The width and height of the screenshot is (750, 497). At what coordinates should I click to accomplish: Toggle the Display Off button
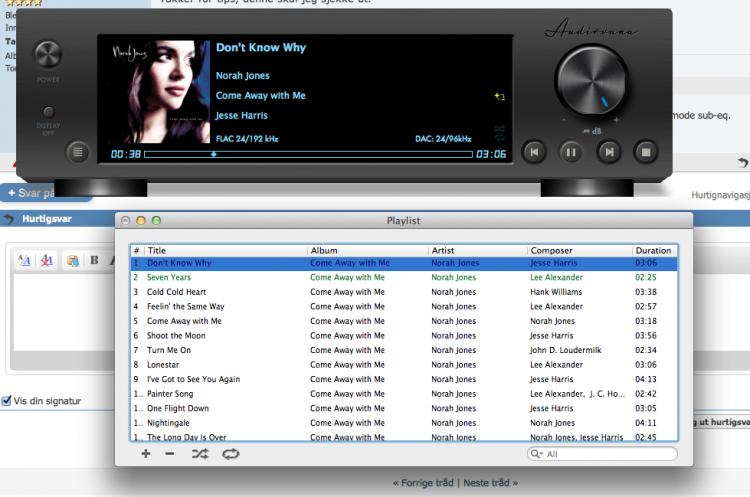(48, 112)
